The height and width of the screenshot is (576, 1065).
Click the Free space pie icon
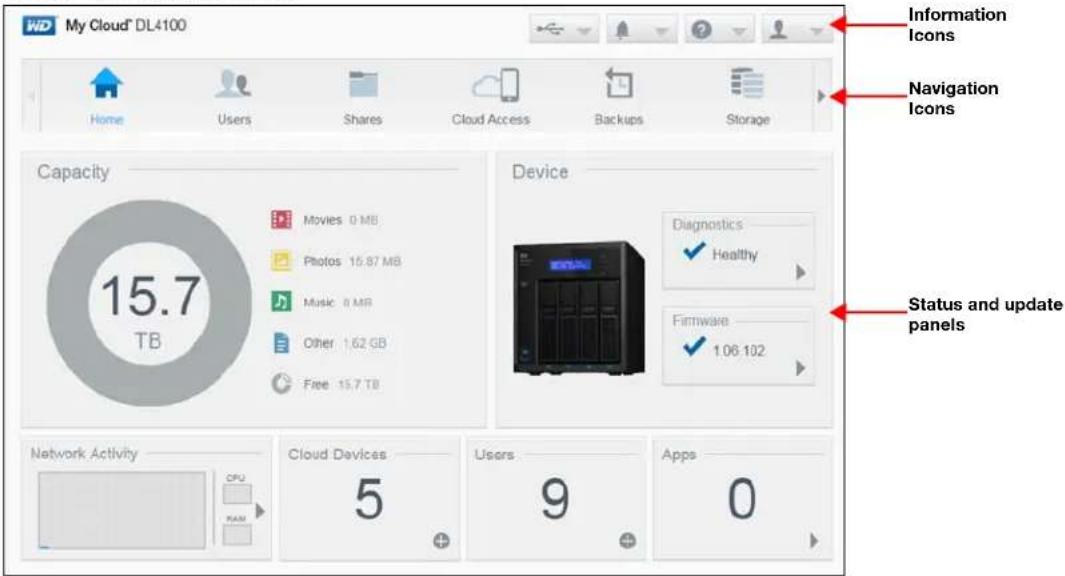[281, 384]
